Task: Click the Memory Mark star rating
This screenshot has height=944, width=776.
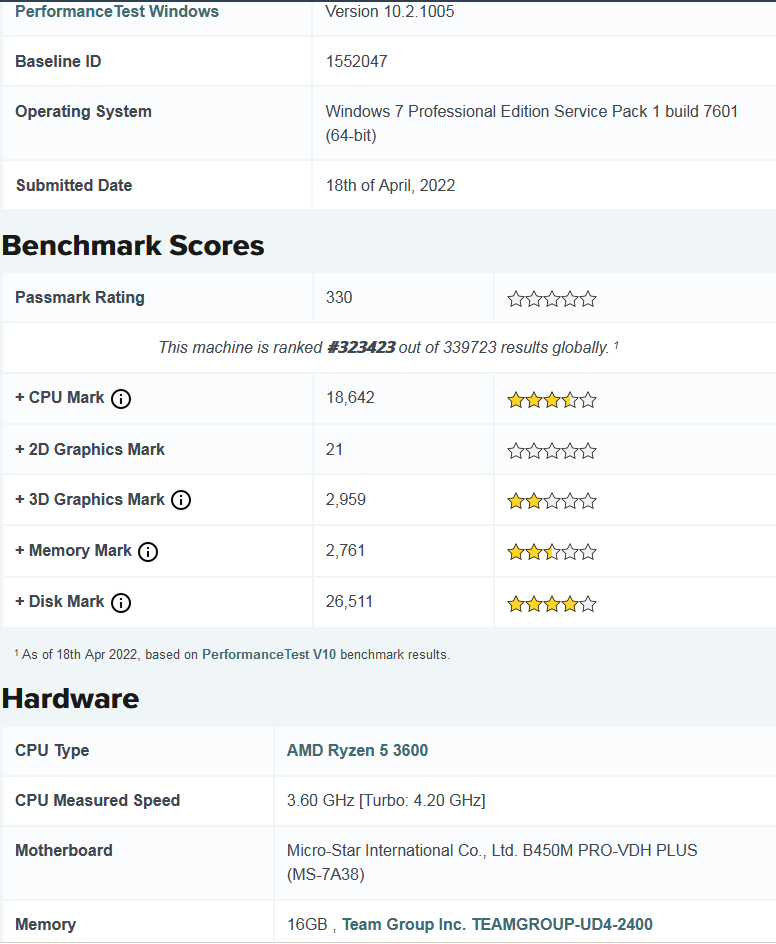Action: click(552, 552)
